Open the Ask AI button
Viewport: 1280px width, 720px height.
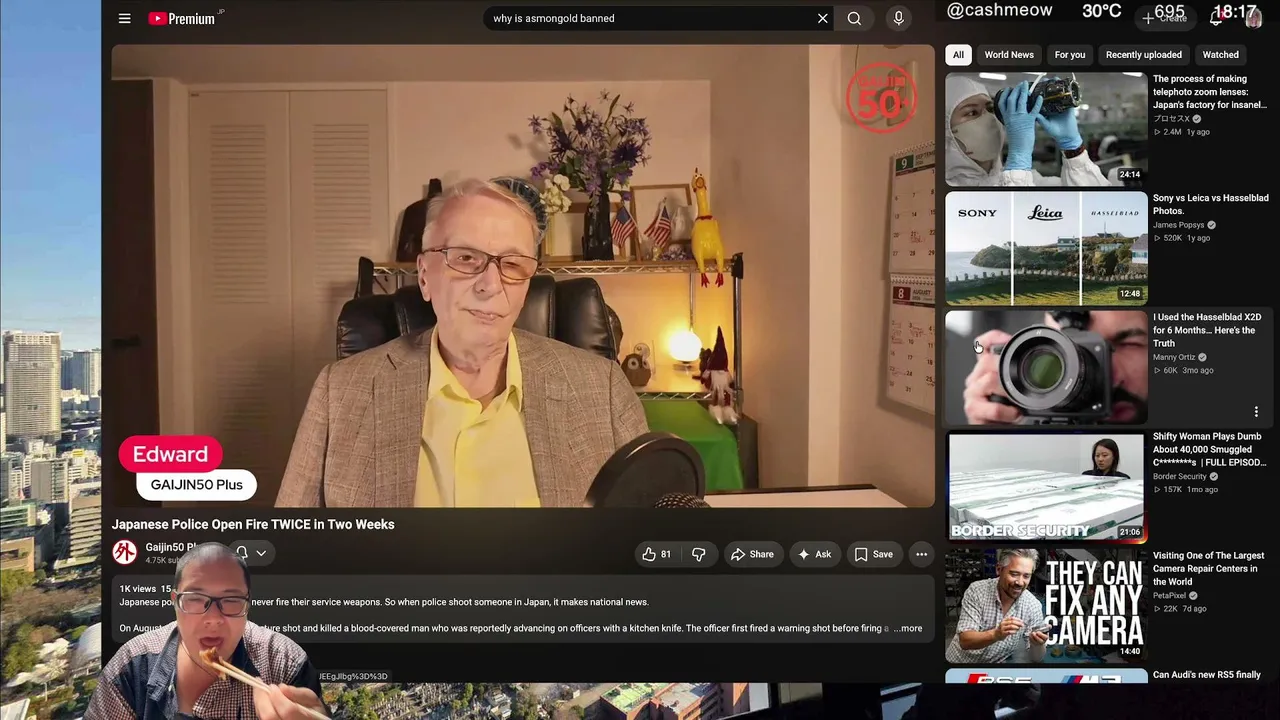point(814,554)
